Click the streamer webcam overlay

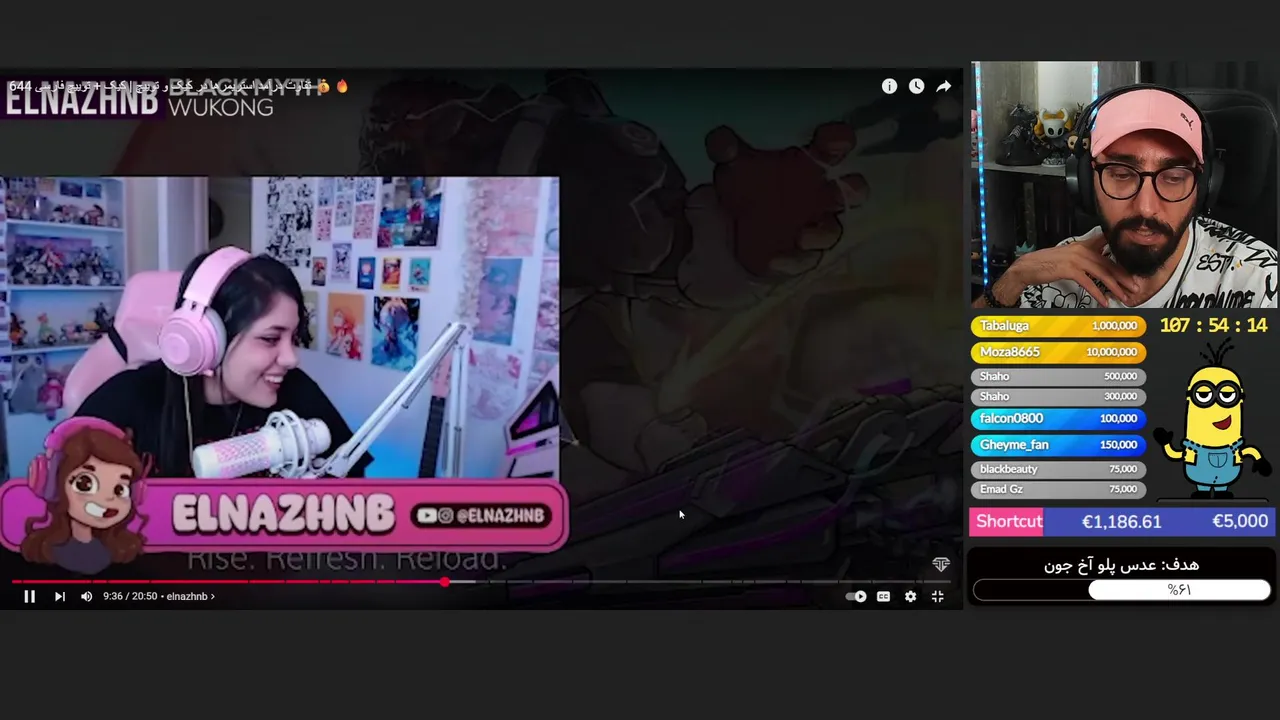click(x=1124, y=185)
